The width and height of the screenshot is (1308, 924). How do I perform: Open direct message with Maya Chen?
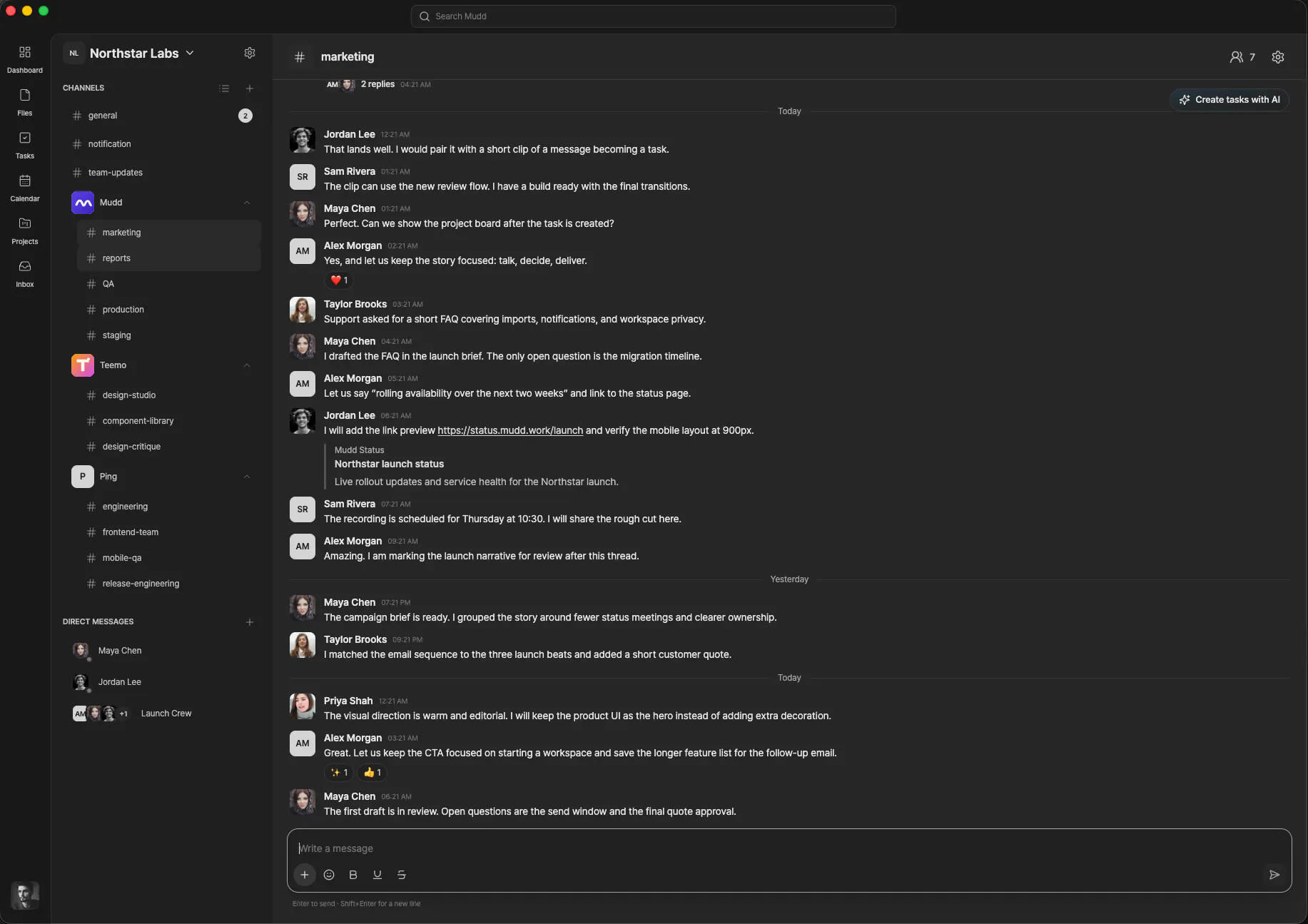162,651
